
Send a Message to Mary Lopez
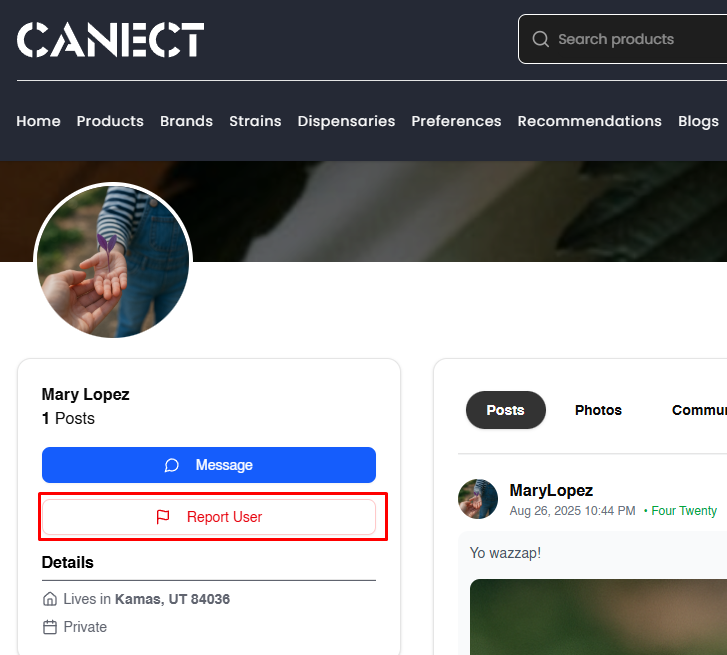coord(209,465)
